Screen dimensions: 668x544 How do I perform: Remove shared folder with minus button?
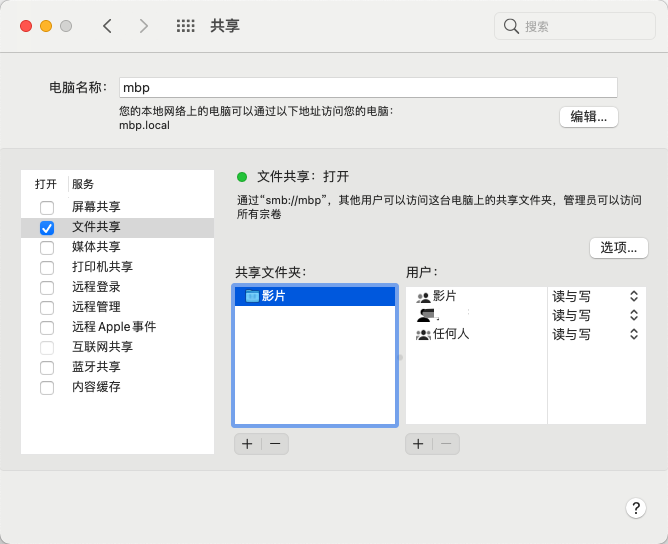click(x=275, y=443)
